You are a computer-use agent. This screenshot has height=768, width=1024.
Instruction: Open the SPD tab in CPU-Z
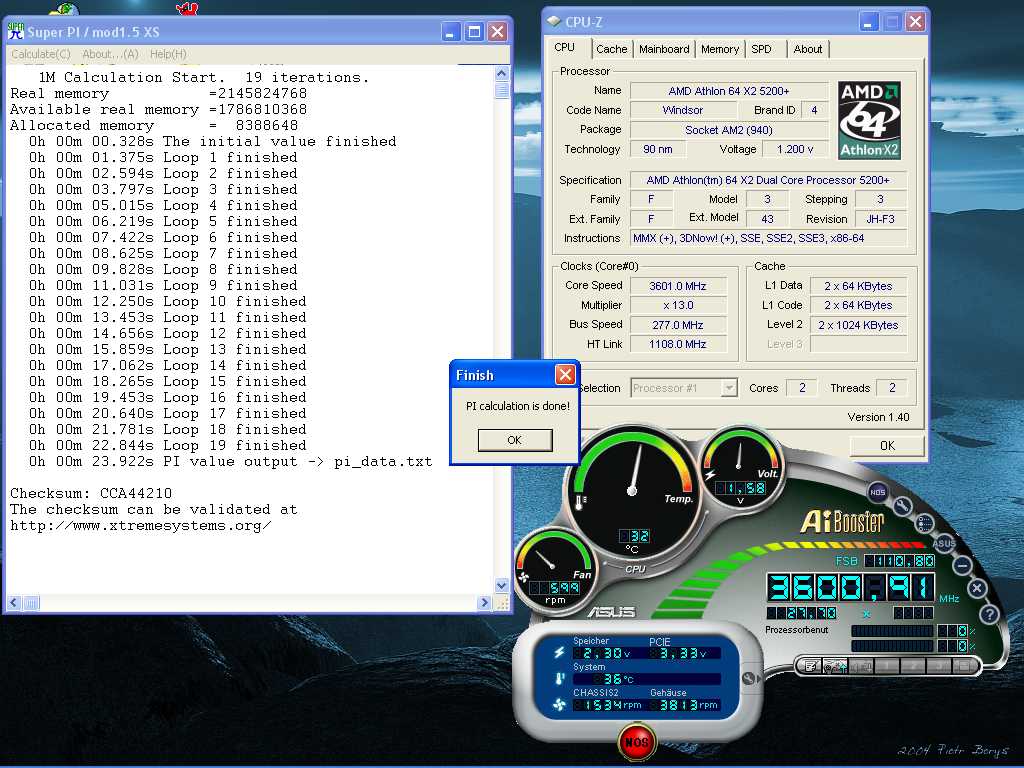[x=761, y=49]
